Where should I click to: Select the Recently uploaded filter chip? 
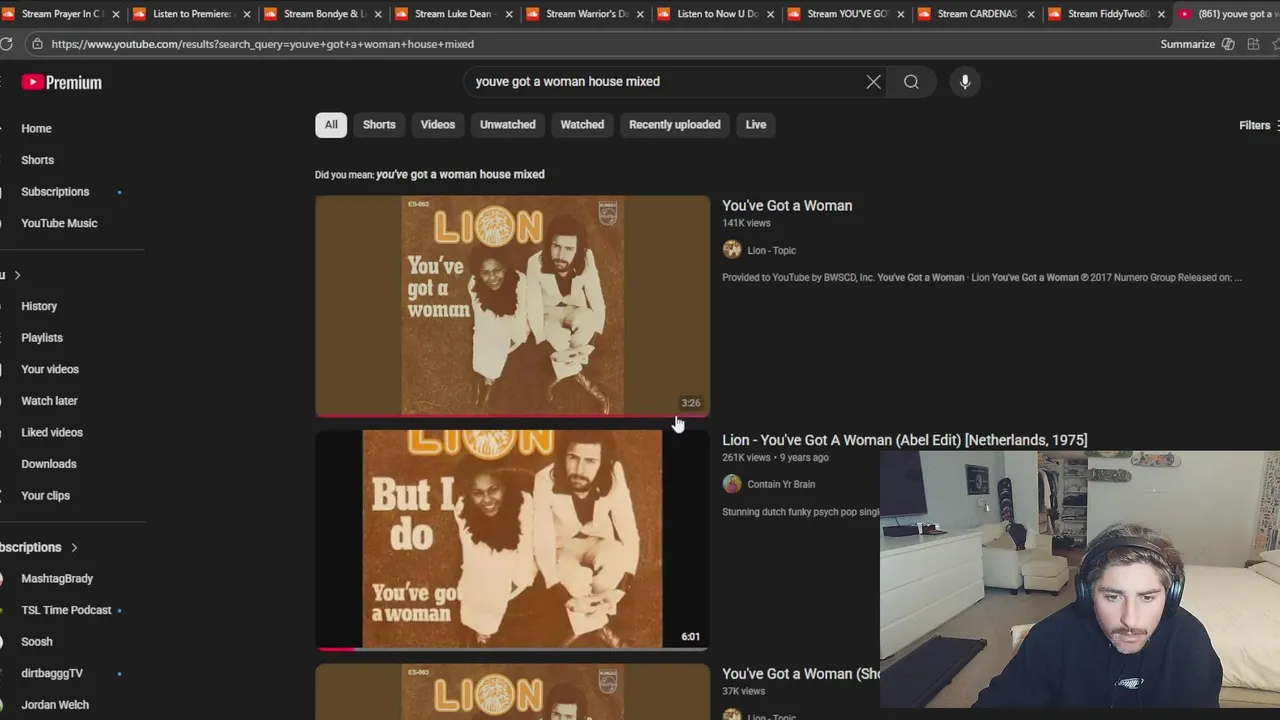(x=675, y=125)
